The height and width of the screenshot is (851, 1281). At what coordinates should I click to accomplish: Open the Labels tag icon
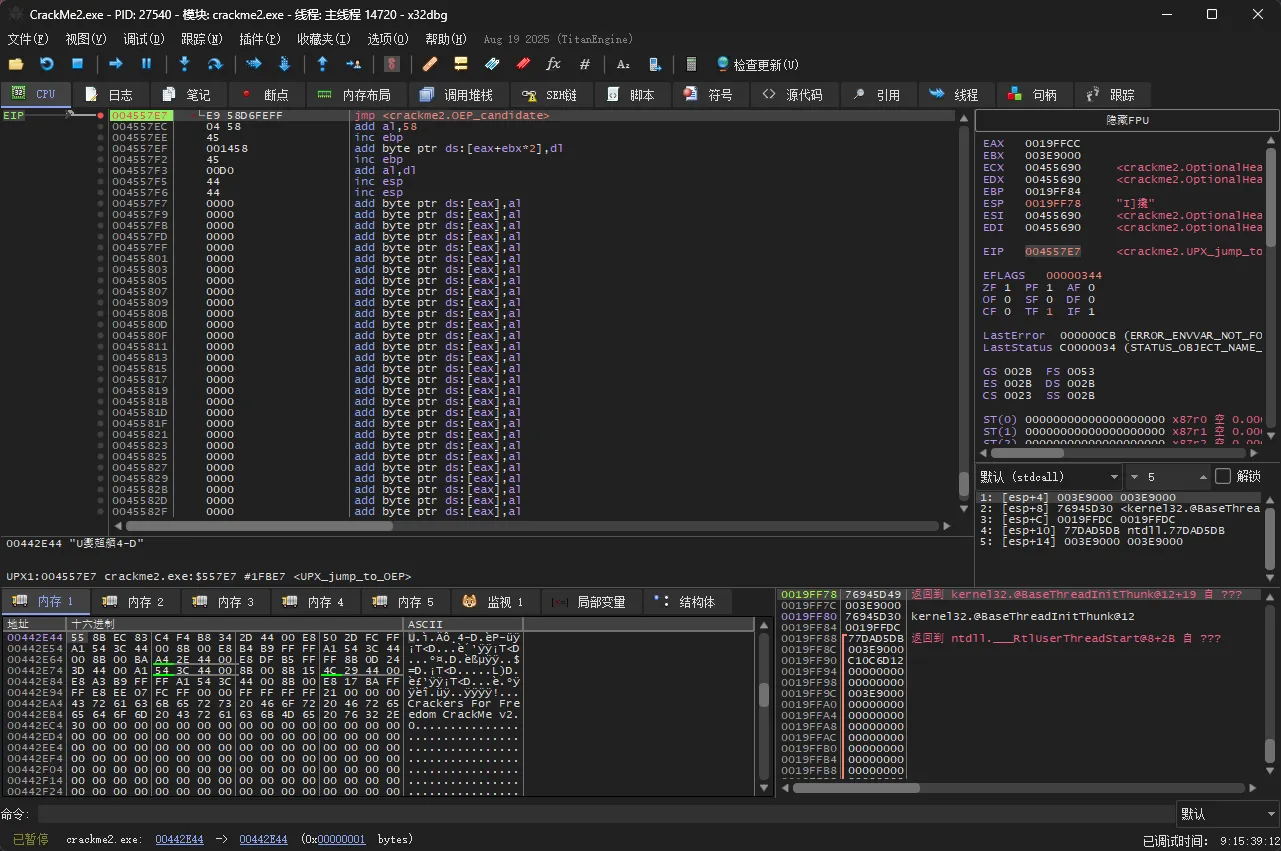click(491, 64)
